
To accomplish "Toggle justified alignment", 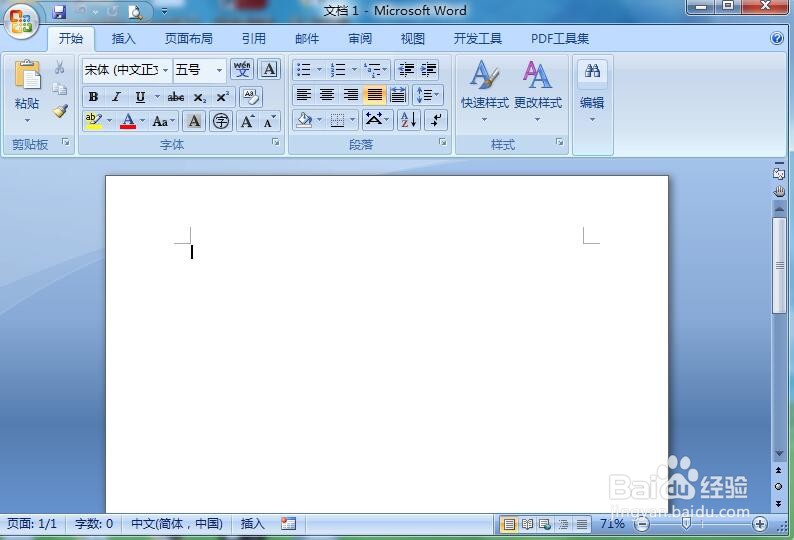I will pyautogui.click(x=374, y=95).
